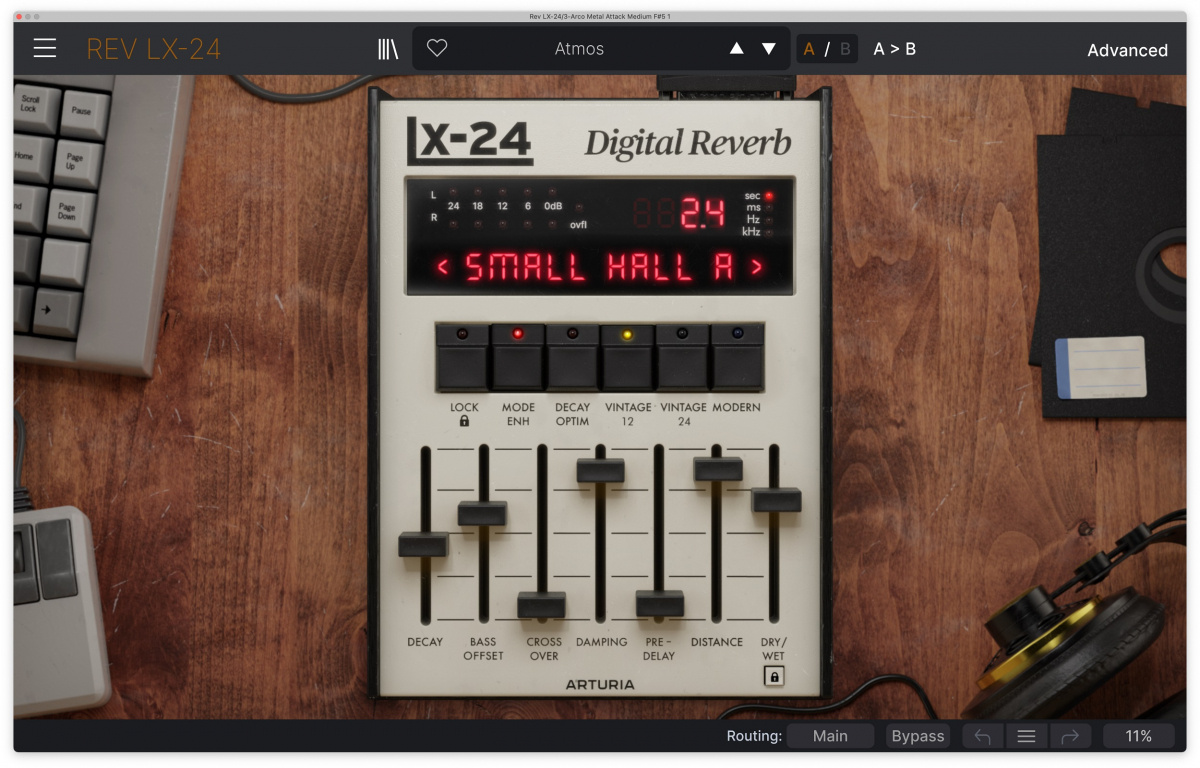The image size is (1200, 768).
Task: Click the 11% CPU meter display
Action: coord(1139,735)
